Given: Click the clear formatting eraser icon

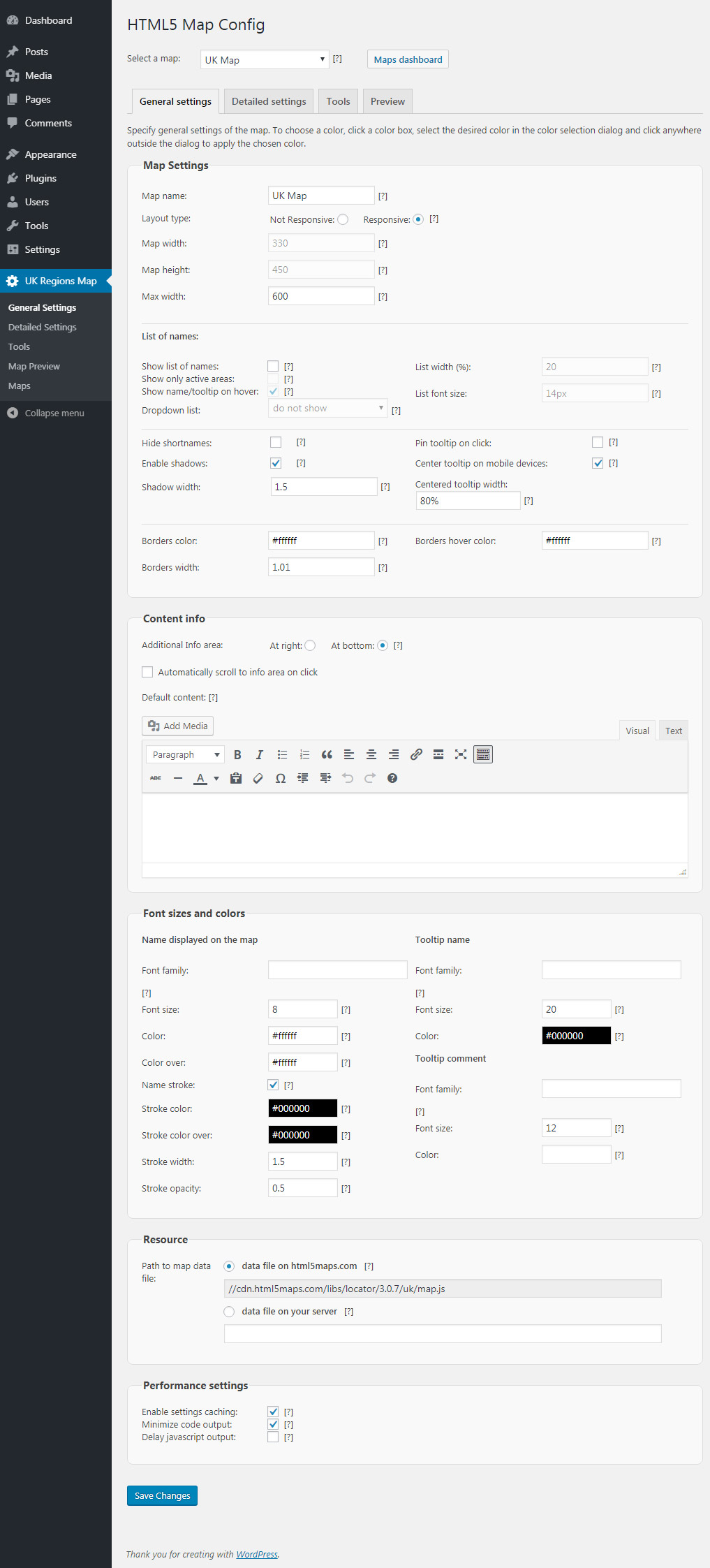Looking at the screenshot, I should pyautogui.click(x=258, y=778).
